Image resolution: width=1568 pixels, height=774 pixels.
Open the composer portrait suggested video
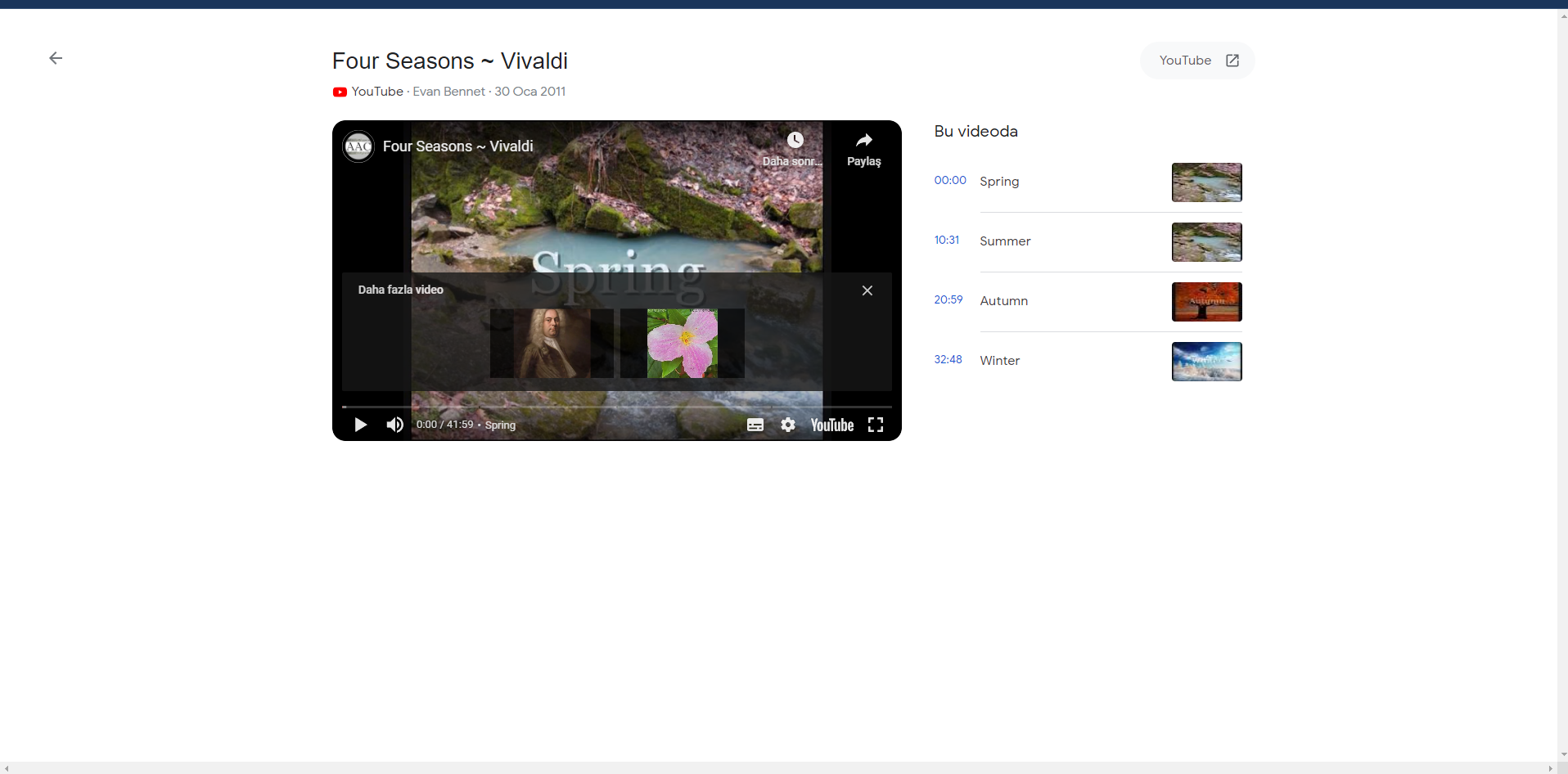pos(552,343)
